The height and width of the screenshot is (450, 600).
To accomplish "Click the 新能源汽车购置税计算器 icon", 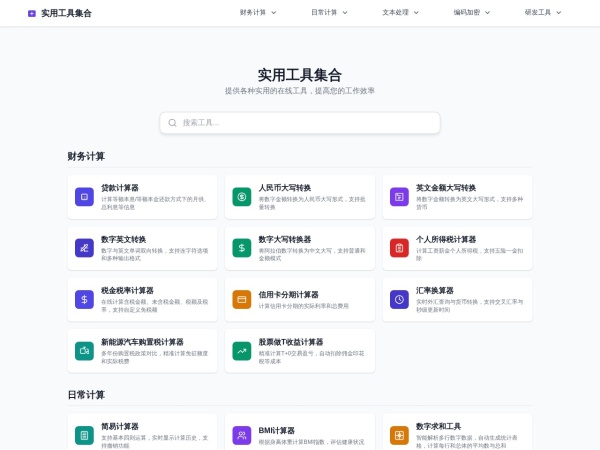I will point(84,351).
